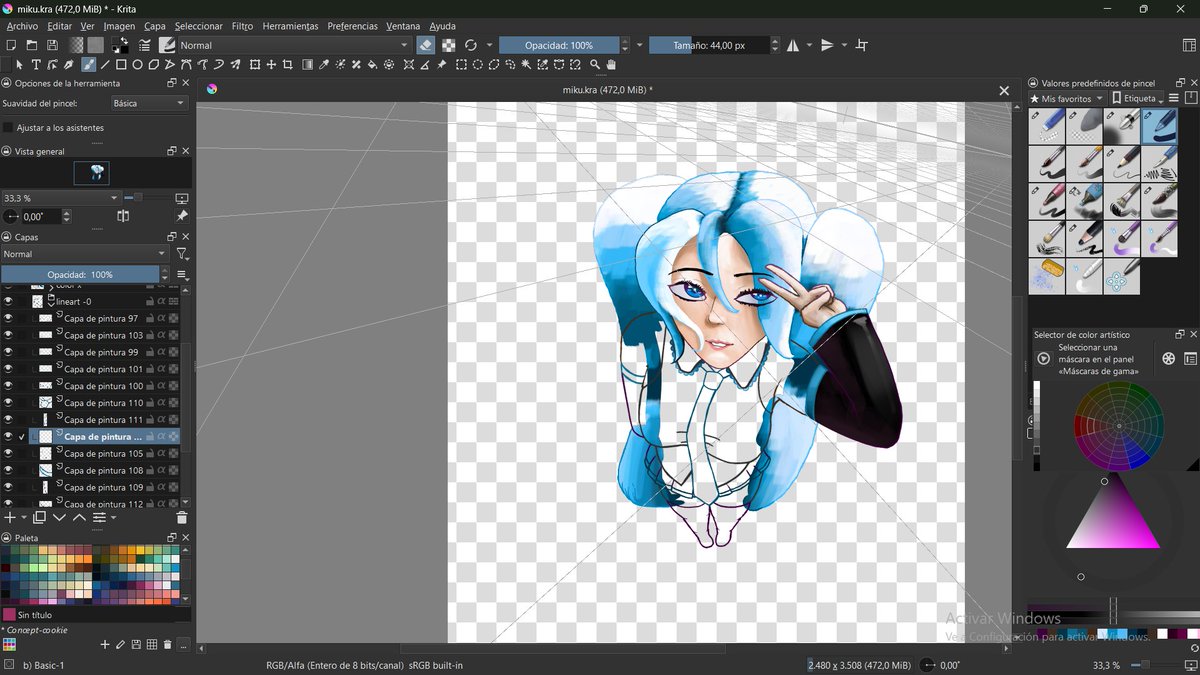This screenshot has height=675, width=1200.
Task: Open the brush editor settings icon
Action: tap(145, 45)
